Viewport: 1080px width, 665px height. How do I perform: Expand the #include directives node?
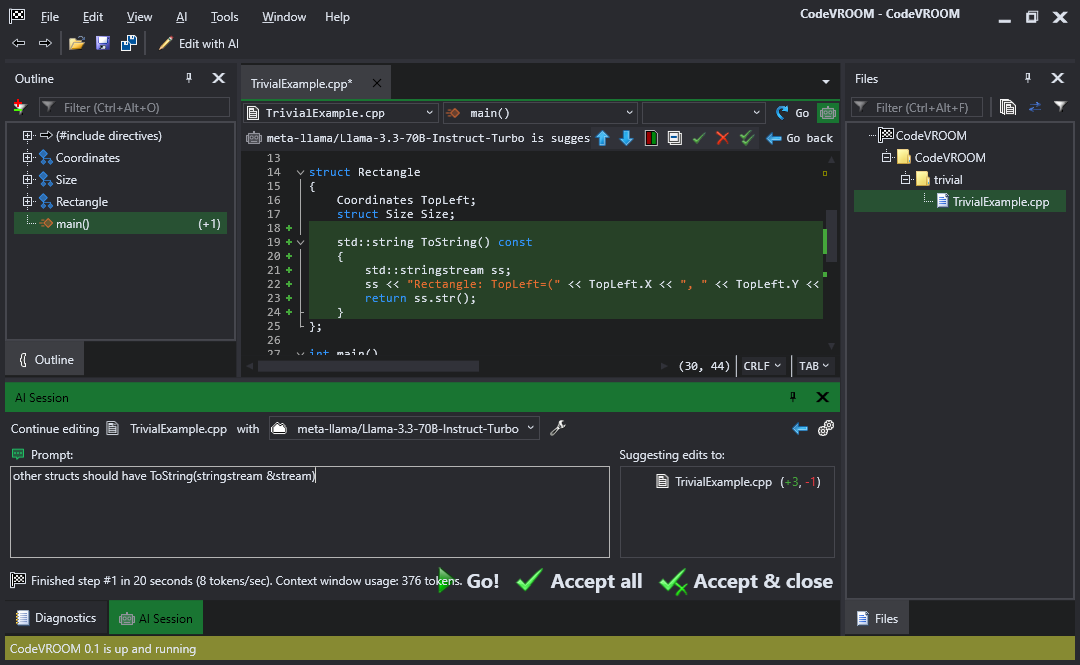pyautogui.click(x=28, y=136)
